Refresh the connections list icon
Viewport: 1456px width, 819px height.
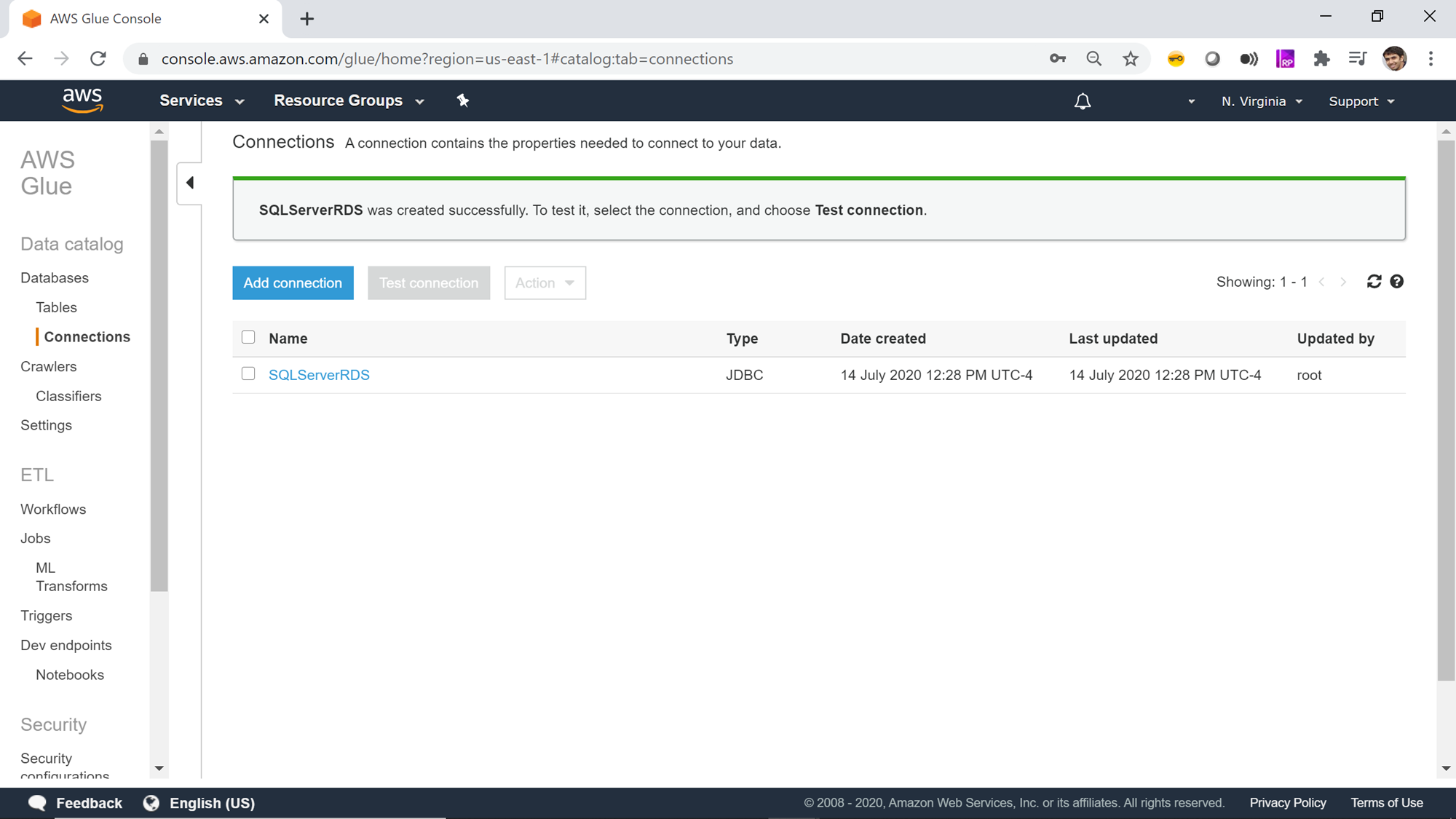(x=1374, y=282)
